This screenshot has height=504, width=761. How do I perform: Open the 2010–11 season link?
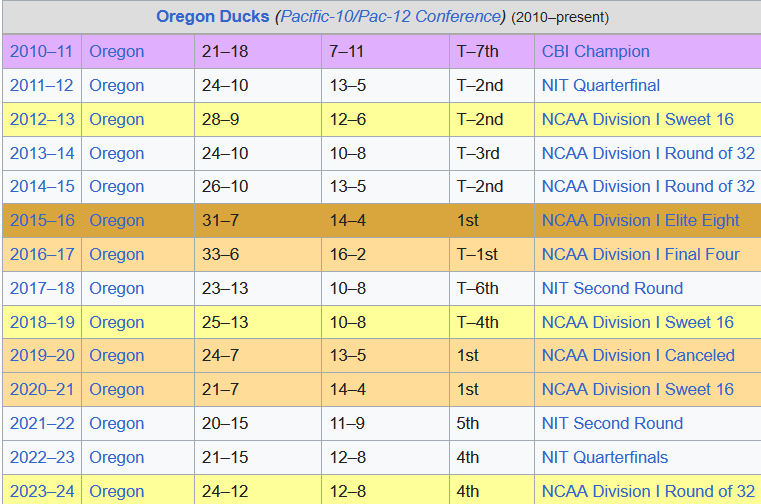[x=41, y=51]
